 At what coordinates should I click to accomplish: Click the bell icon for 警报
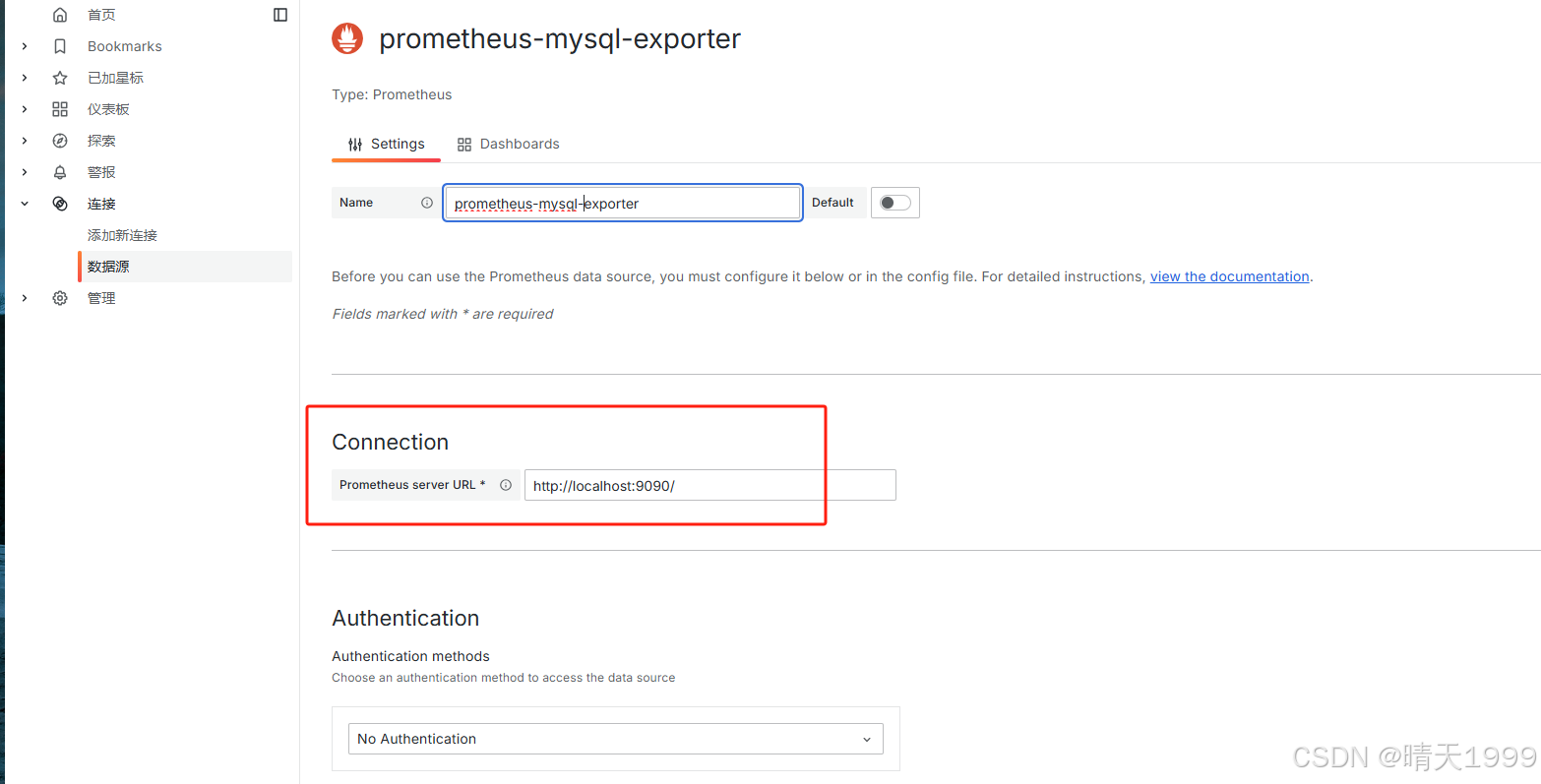(x=60, y=172)
